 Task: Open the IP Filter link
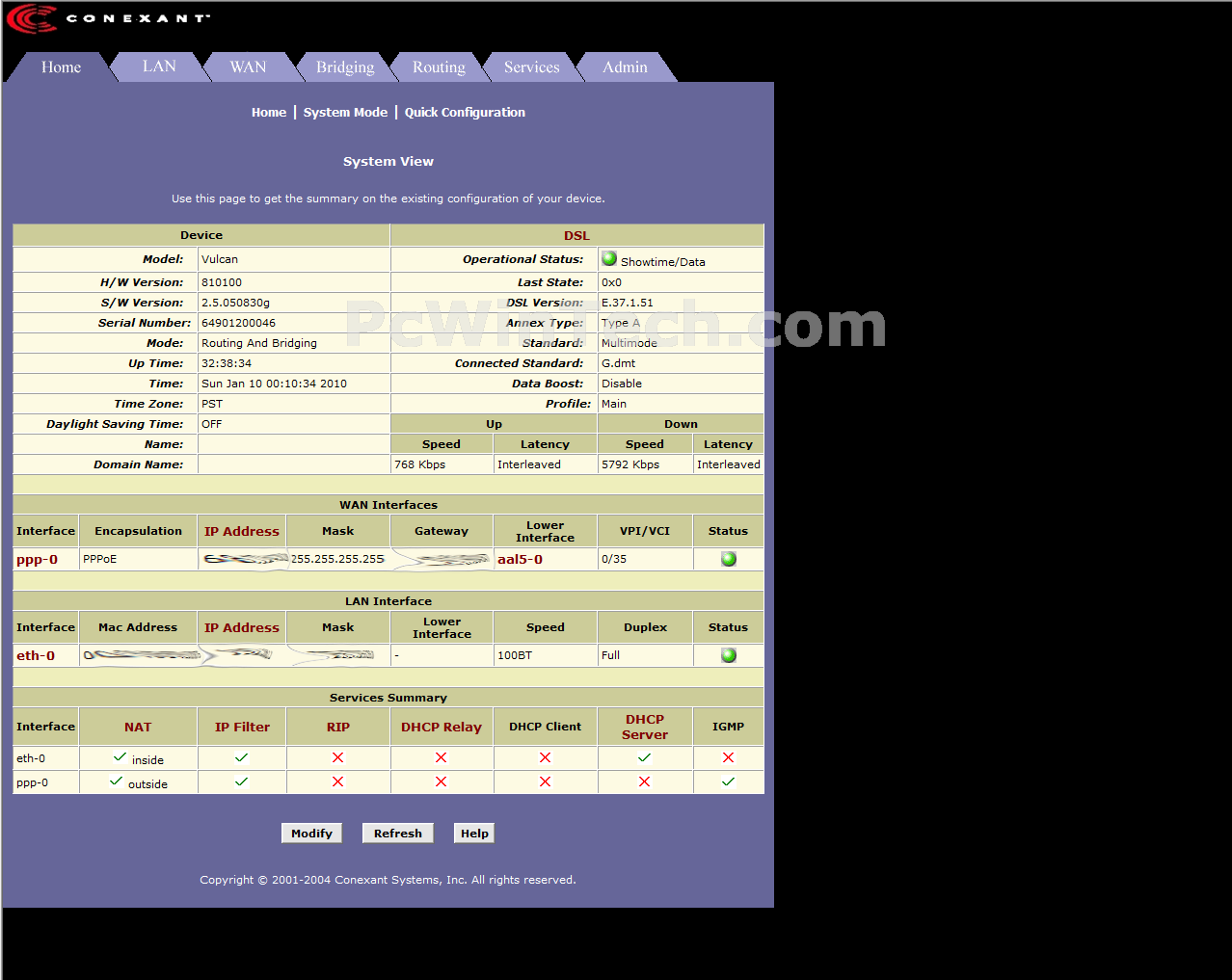tap(242, 728)
